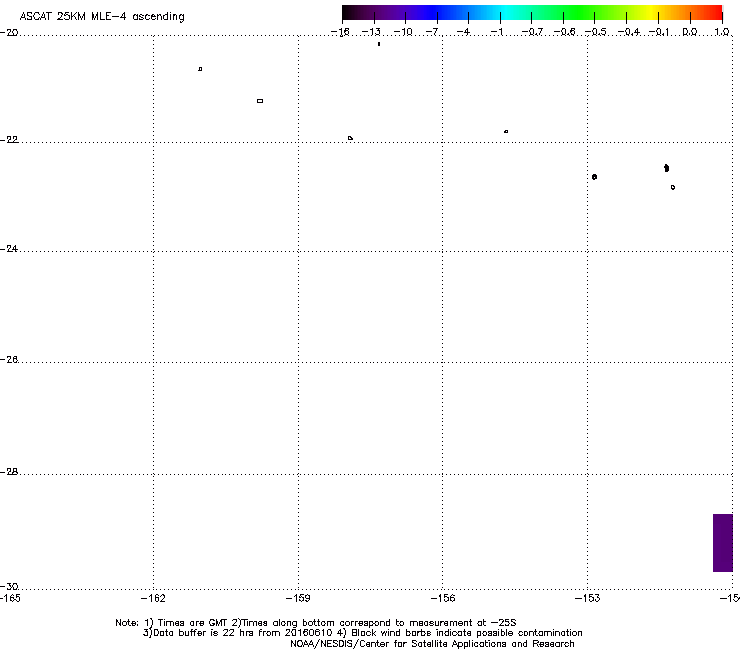Click the -20 latitude axis label

[x=9, y=33]
